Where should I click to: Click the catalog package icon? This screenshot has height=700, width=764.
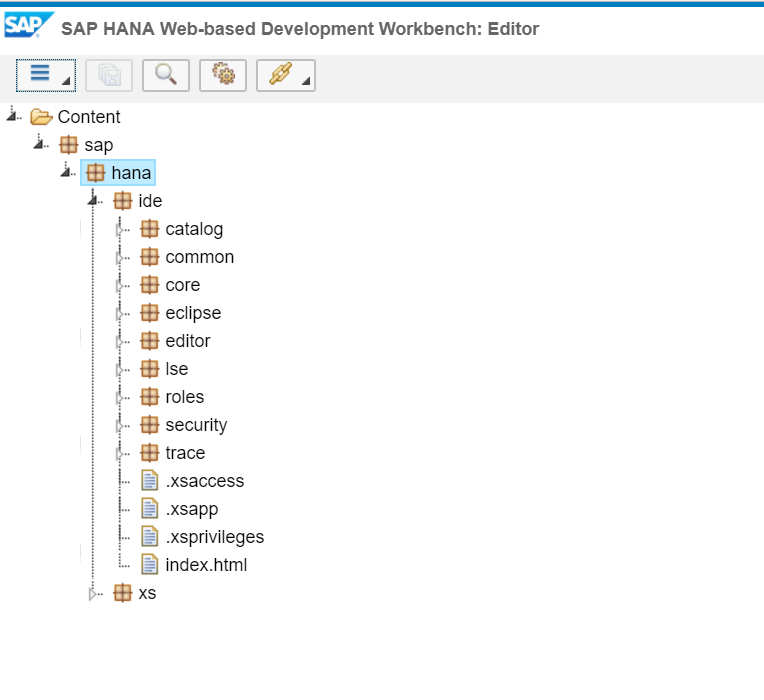(x=150, y=229)
